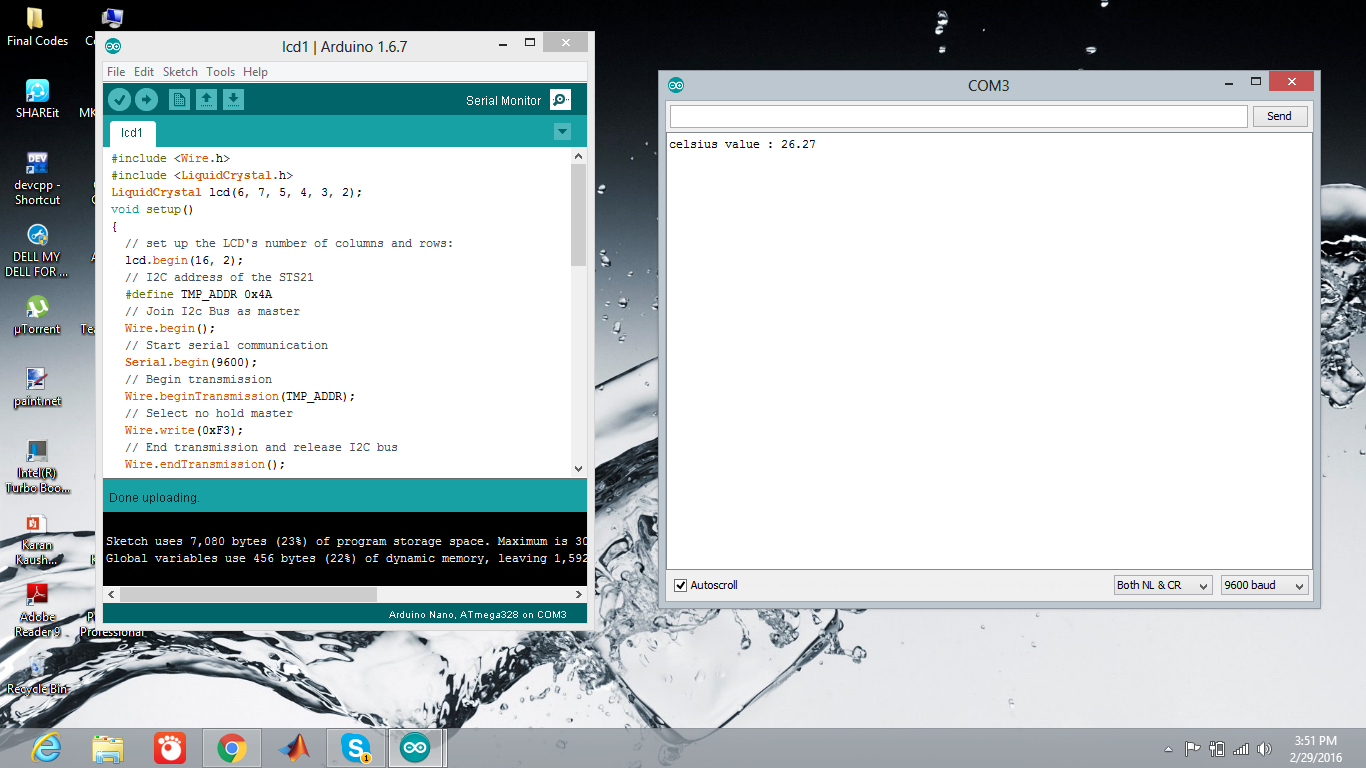Image resolution: width=1366 pixels, height=768 pixels.
Task: Click the 'Serial.begin(9600);' code line
Action: point(191,362)
